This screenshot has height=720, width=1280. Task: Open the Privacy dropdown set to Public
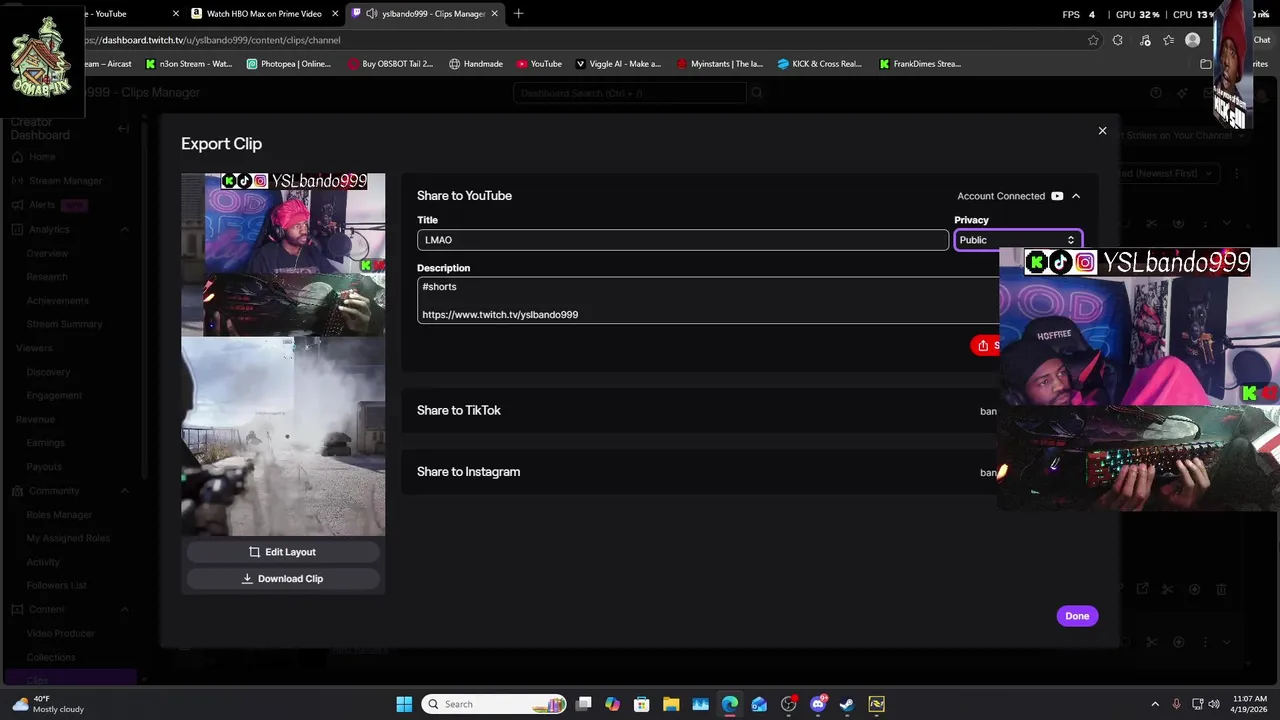(1018, 240)
